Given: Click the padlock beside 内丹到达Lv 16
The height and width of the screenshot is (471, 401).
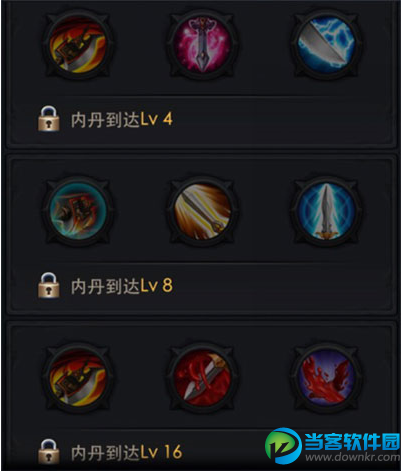Looking at the screenshot, I should [49, 452].
